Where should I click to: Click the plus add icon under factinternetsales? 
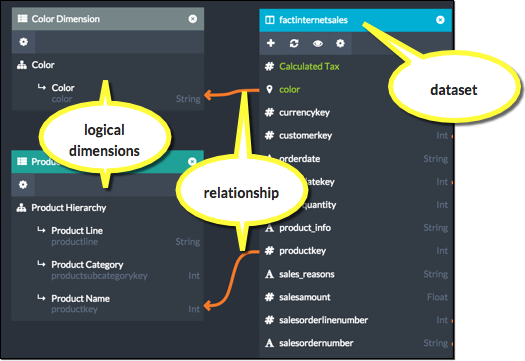pos(271,43)
